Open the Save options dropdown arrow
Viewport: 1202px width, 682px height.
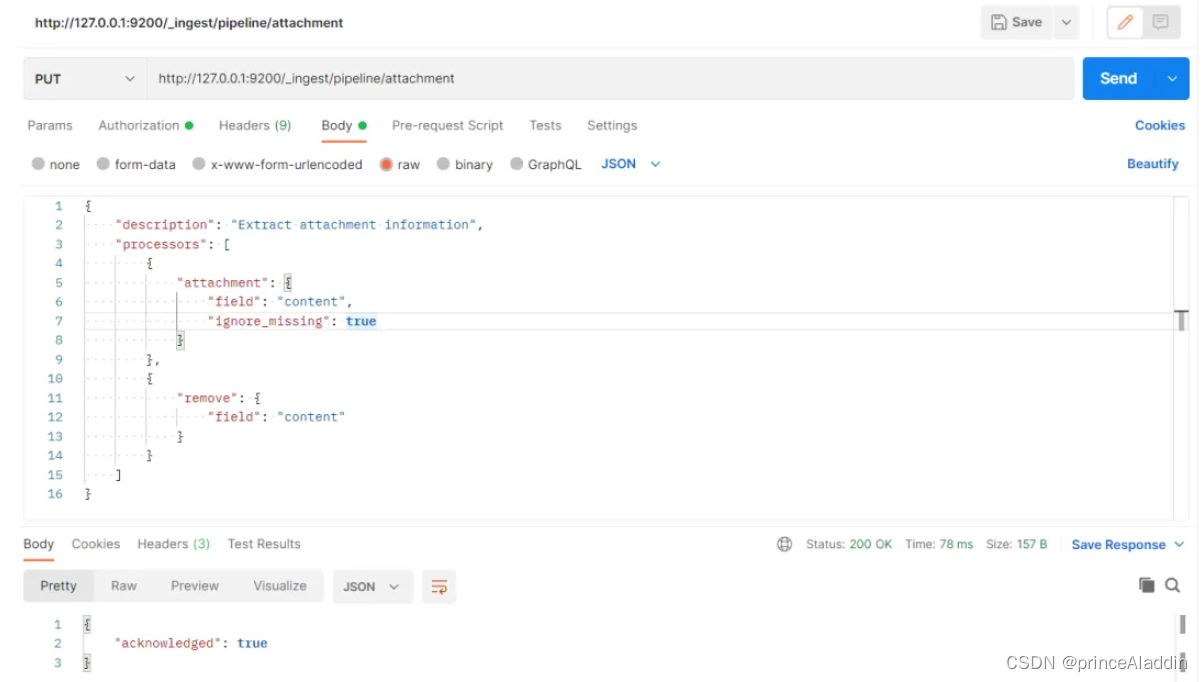coord(1066,22)
